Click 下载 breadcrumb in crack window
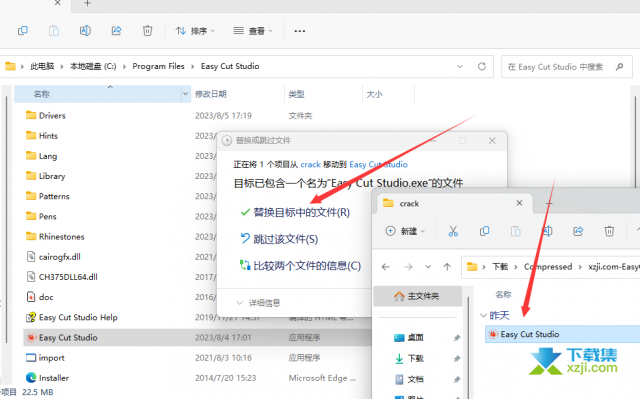 (500, 267)
